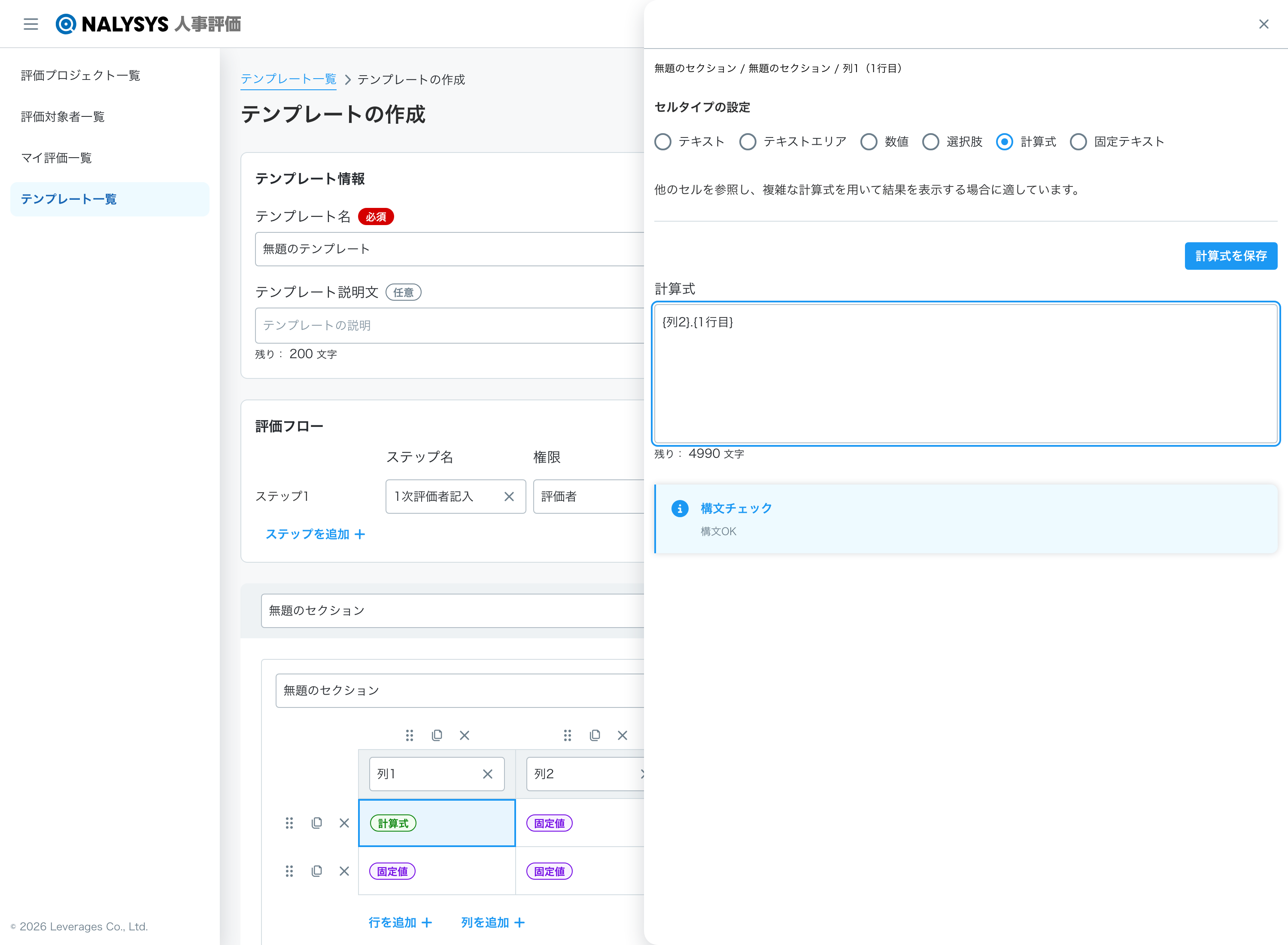The width and height of the screenshot is (1288, 945).
Task: Click the 構文チェック info icon
Action: [x=680, y=509]
